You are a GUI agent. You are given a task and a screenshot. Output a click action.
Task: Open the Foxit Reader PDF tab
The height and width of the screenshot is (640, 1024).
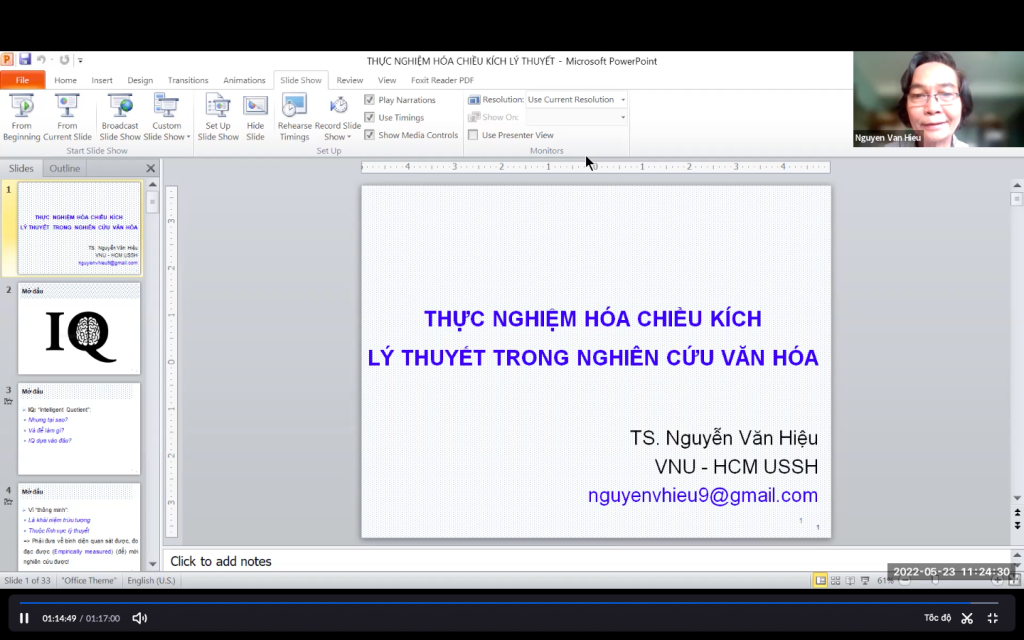click(442, 80)
